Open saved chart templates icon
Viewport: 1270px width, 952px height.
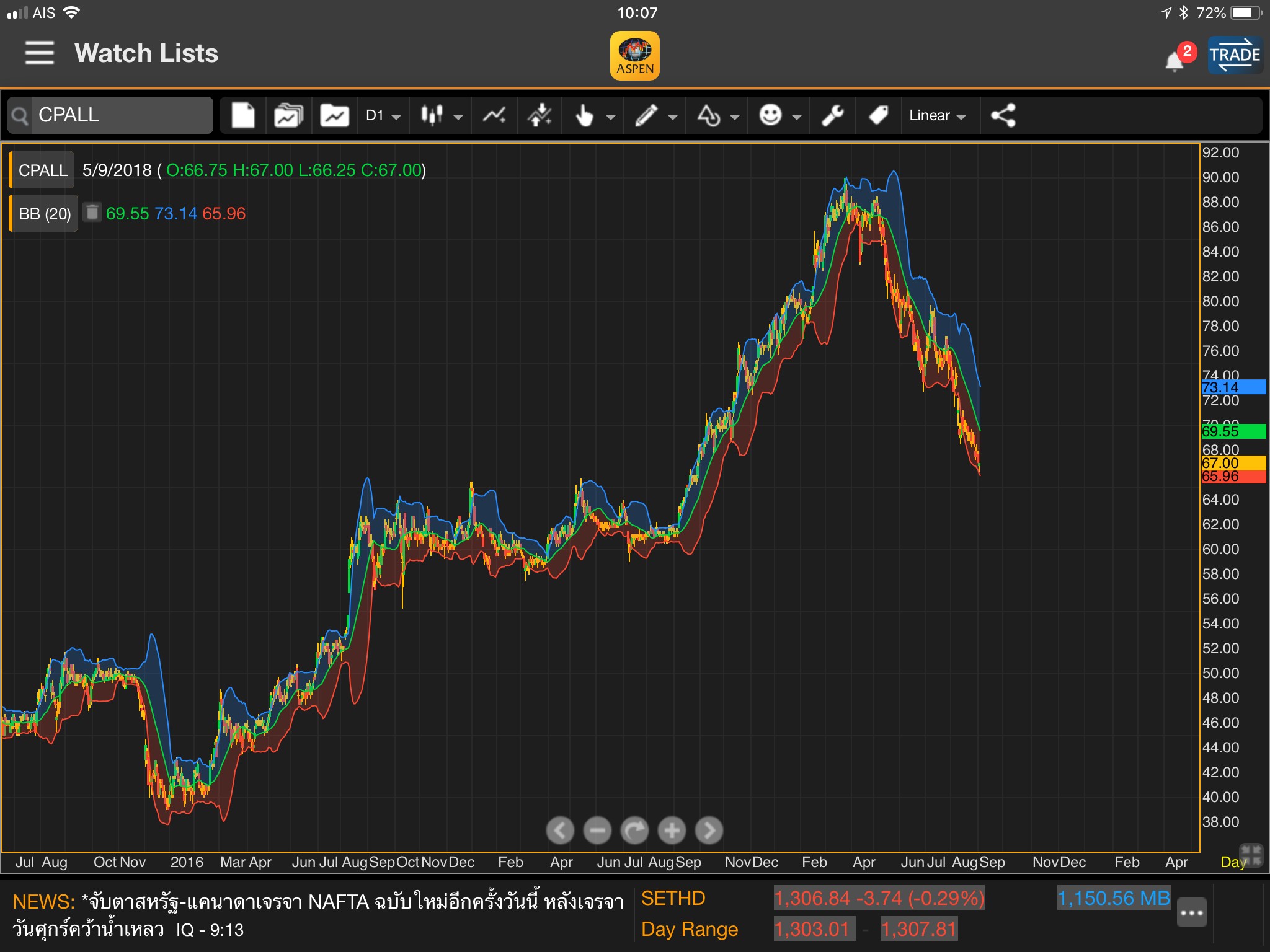point(288,115)
